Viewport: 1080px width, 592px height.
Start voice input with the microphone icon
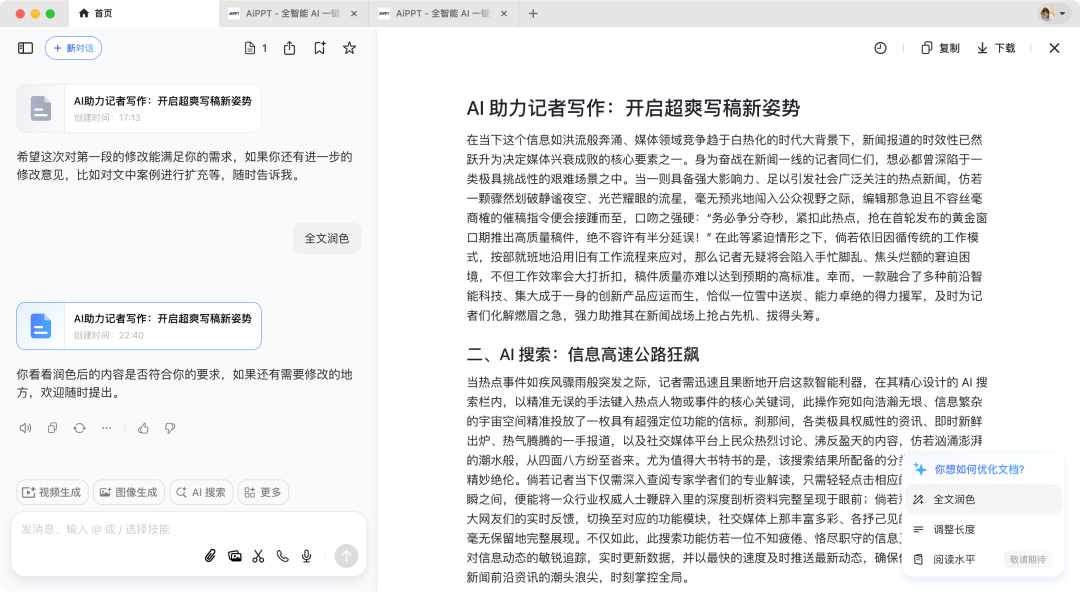coord(306,556)
